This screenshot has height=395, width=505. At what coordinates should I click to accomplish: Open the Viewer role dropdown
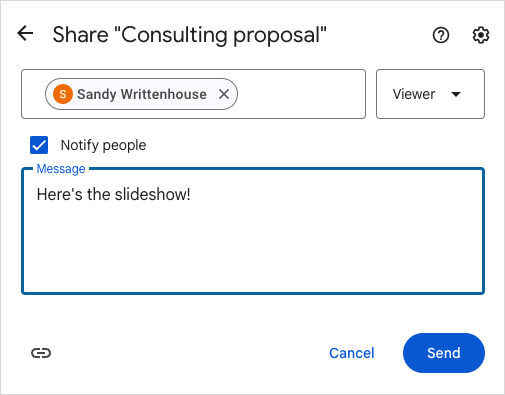[430, 94]
